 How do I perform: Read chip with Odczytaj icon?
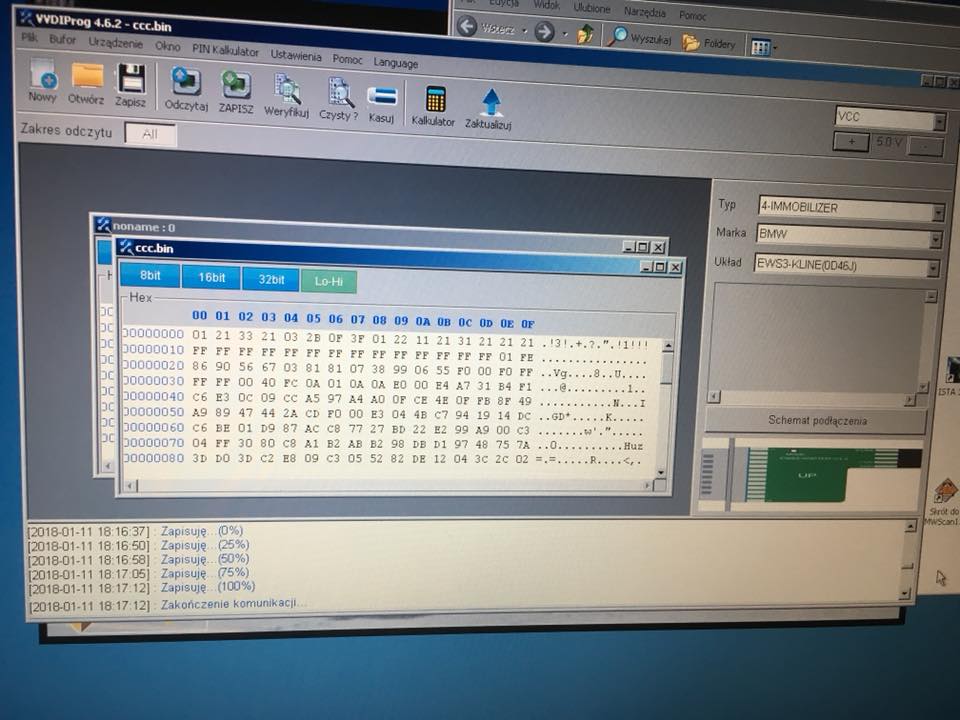pos(187,89)
